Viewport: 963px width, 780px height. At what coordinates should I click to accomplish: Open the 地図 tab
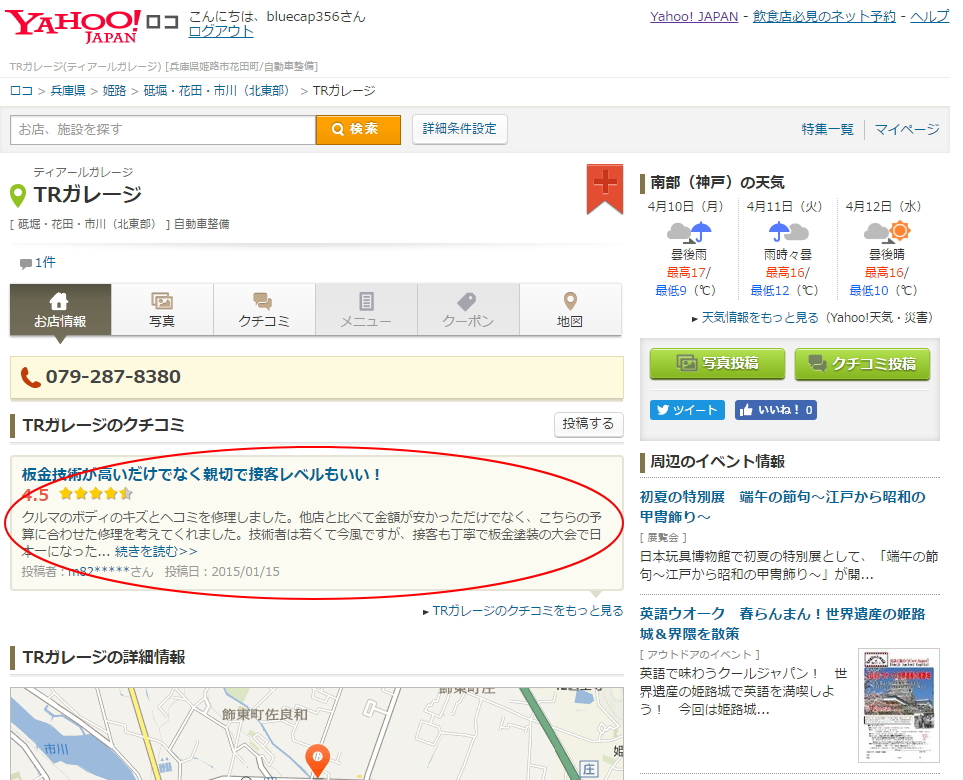(x=570, y=310)
